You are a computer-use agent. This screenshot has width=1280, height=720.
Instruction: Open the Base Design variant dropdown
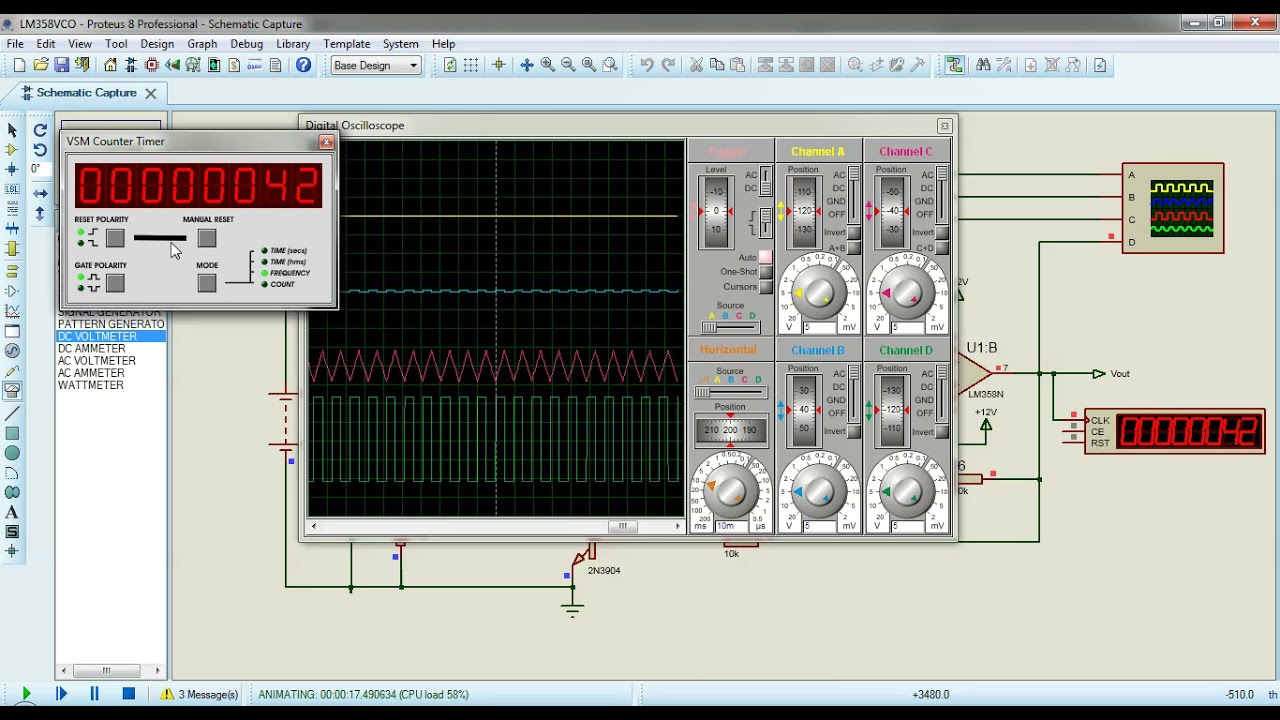376,65
